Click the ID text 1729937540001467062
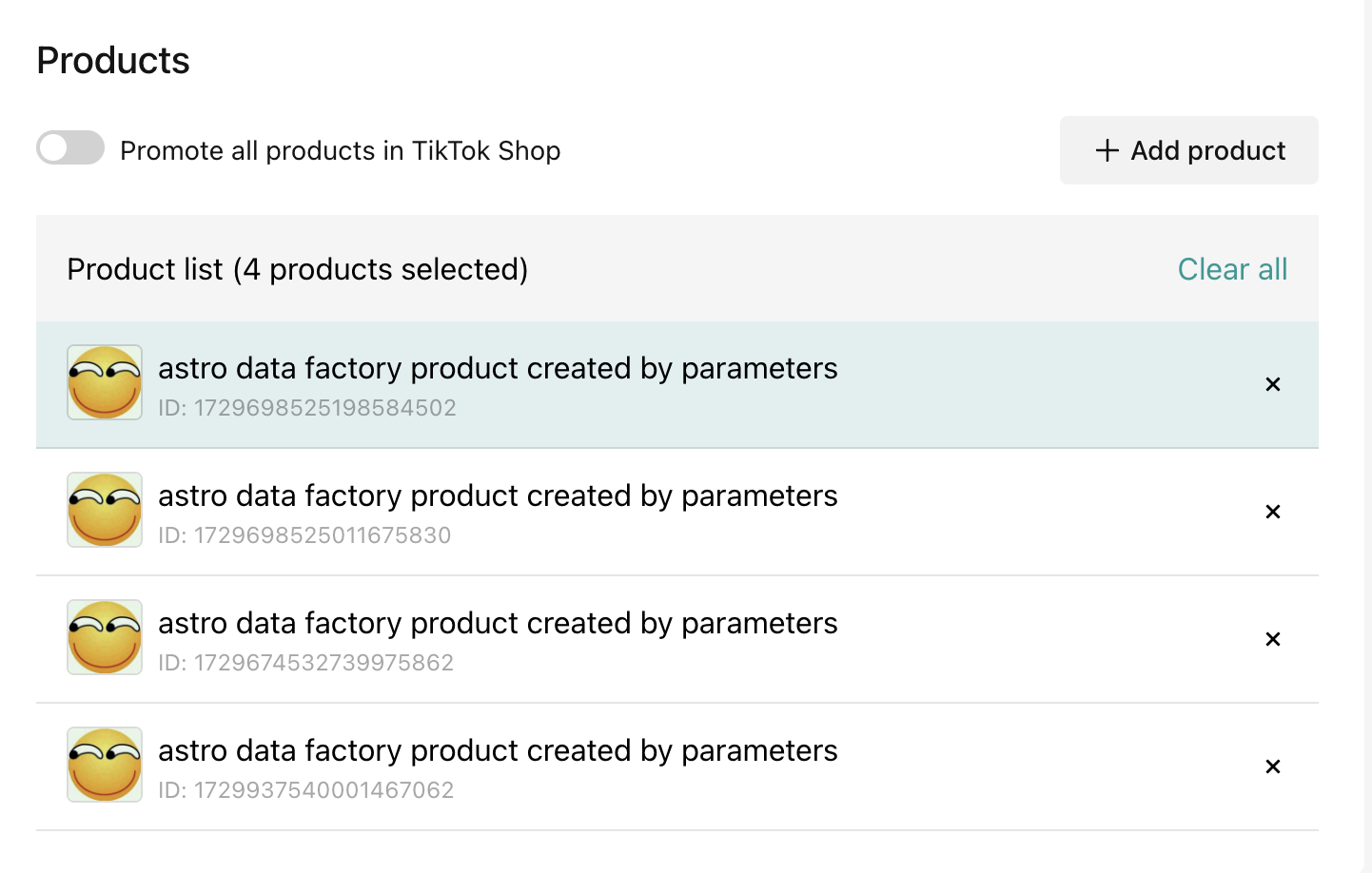 coord(305,790)
